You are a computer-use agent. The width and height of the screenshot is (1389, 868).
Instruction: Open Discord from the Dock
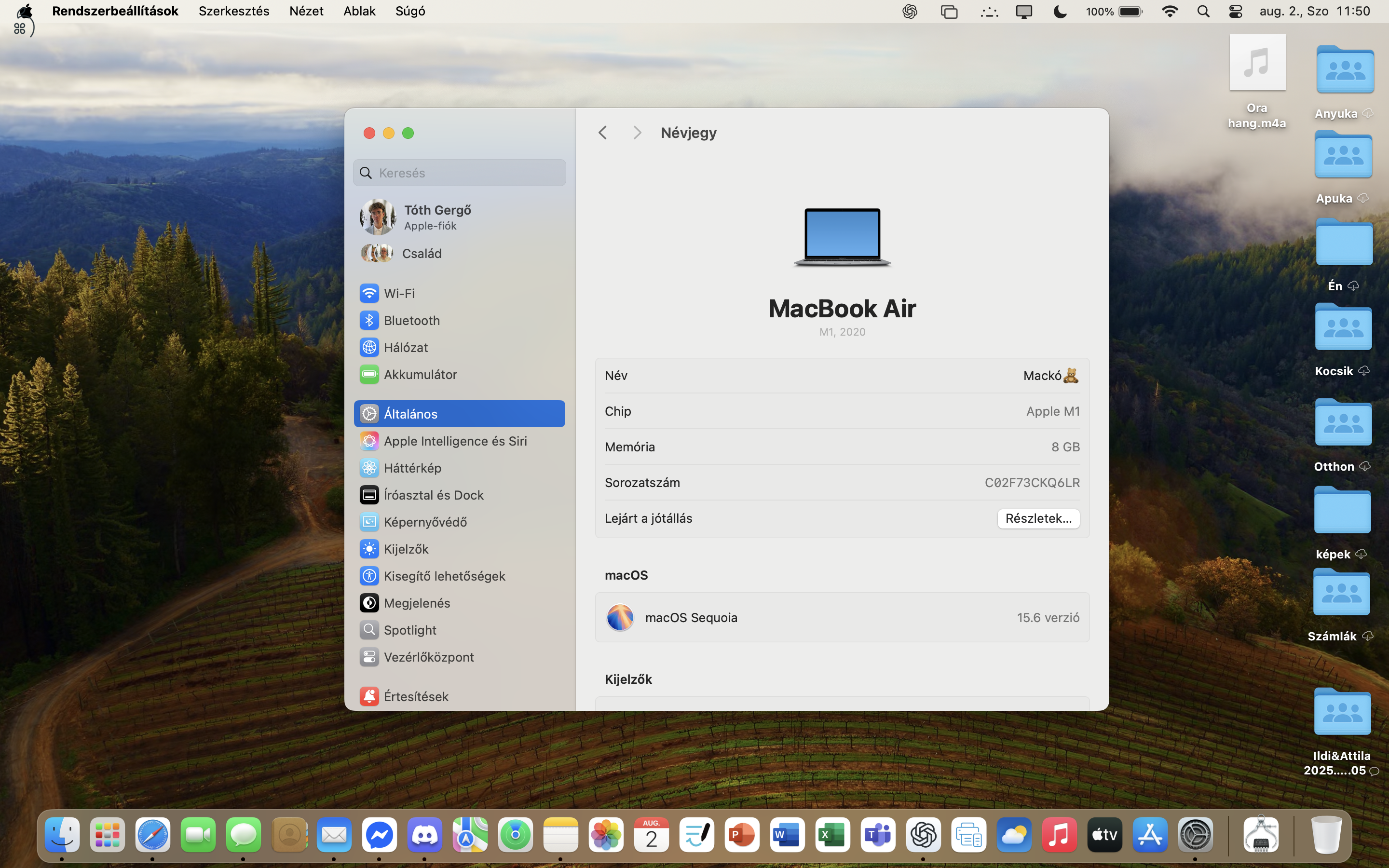[425, 835]
